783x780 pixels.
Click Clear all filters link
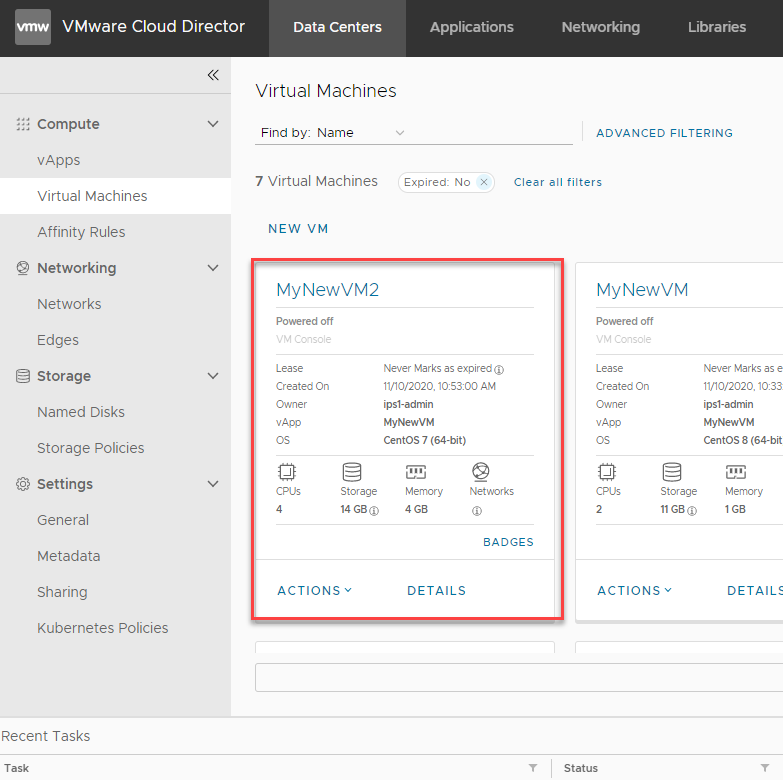click(x=558, y=182)
